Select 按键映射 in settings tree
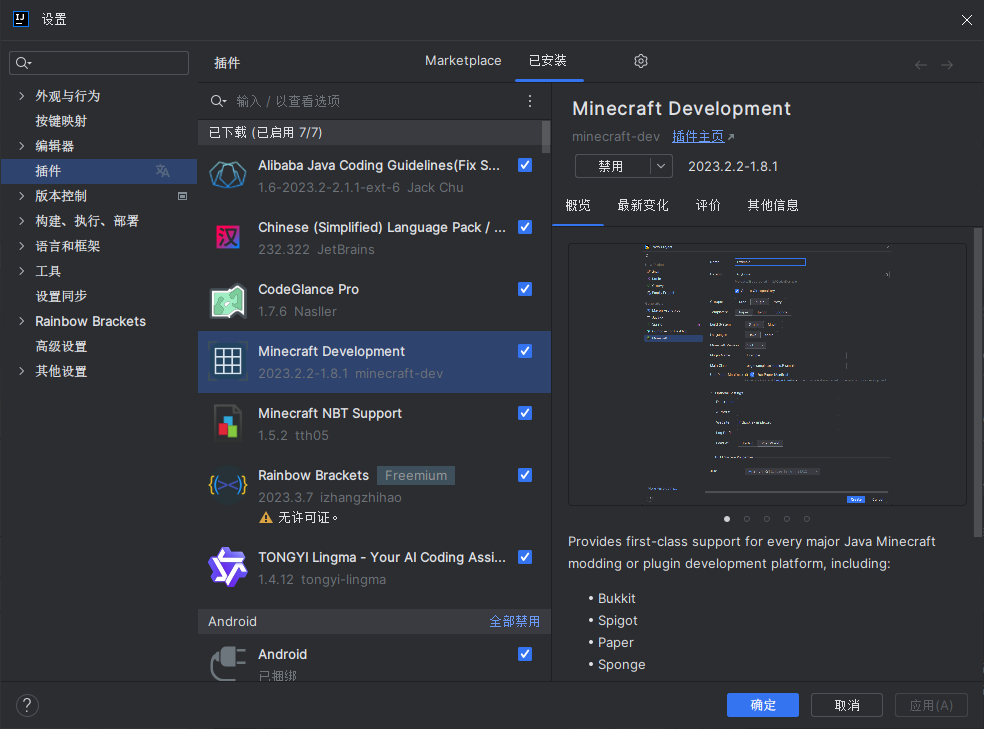Viewport: 984px width, 729px height. pyautogui.click(x=61, y=121)
